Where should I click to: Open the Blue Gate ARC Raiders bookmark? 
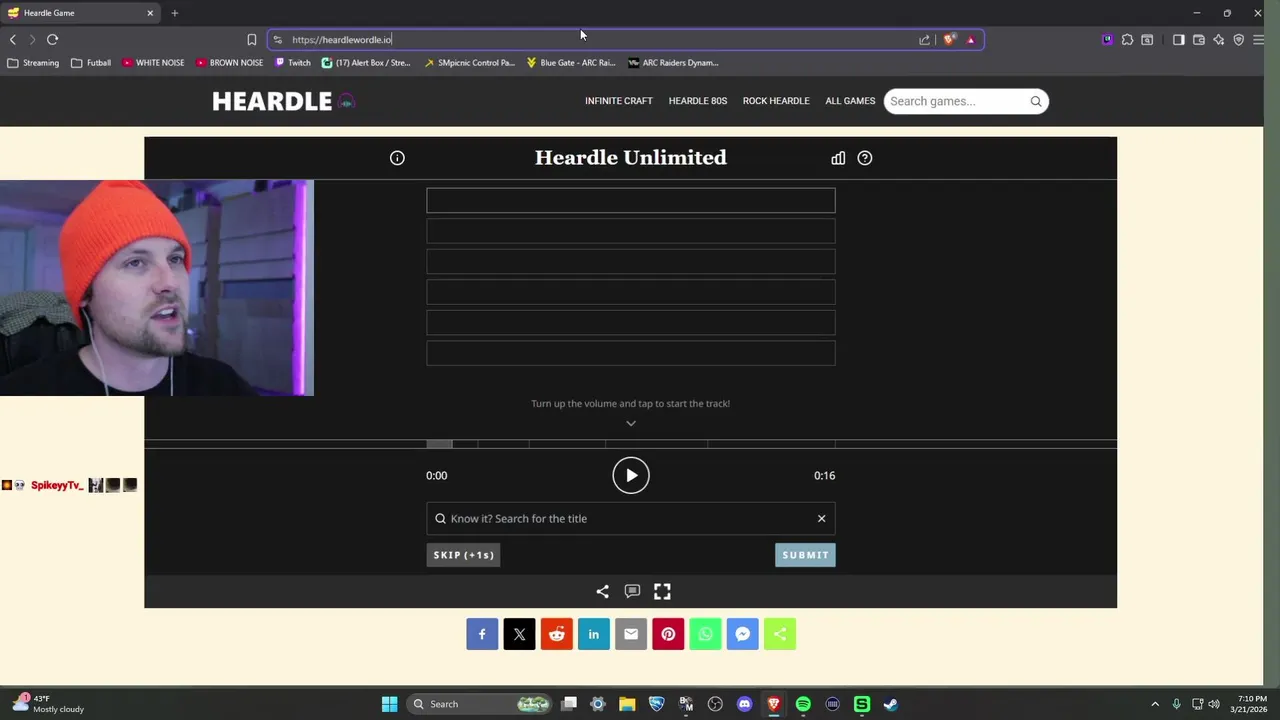[571, 63]
